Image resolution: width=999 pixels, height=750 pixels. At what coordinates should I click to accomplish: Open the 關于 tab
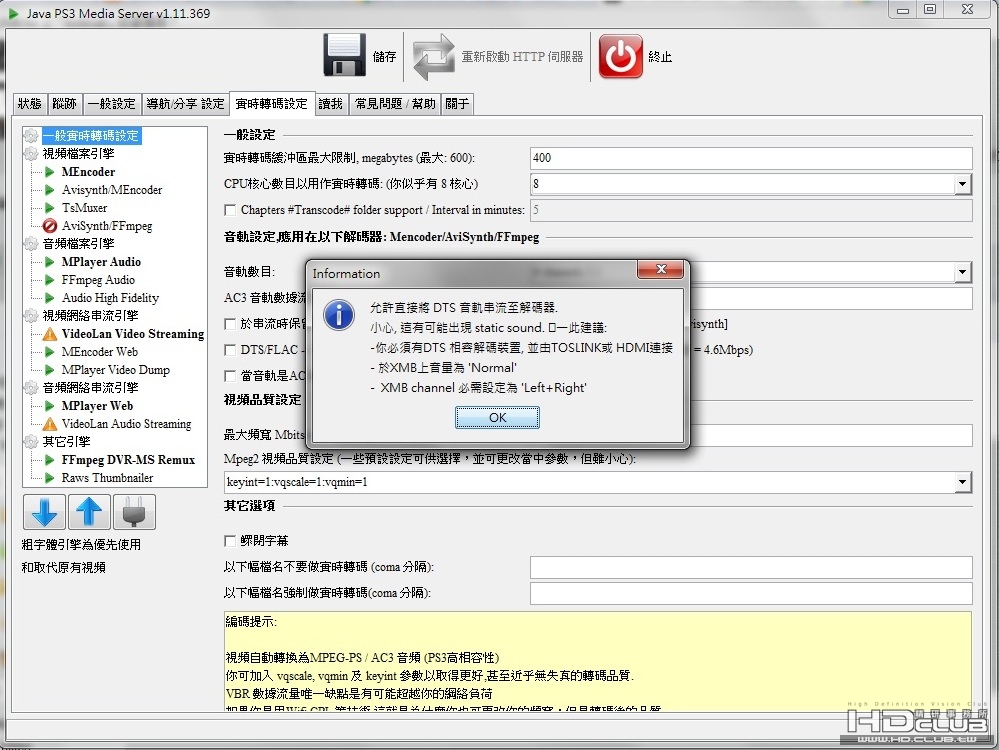coord(457,104)
